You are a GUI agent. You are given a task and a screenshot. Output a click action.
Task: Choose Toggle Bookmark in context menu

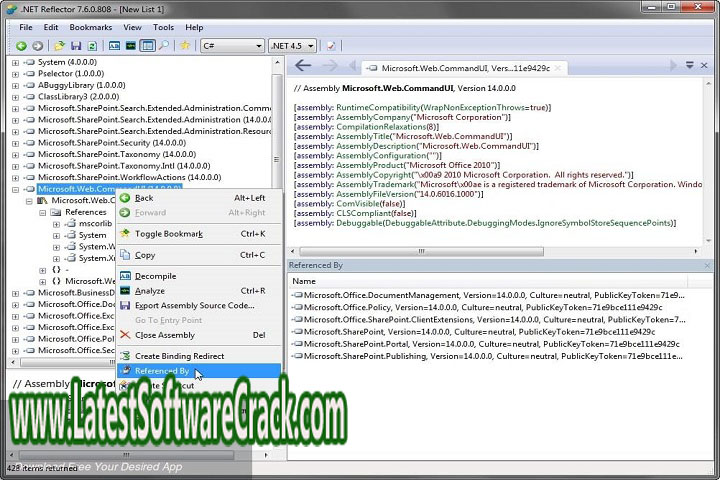(x=199, y=234)
